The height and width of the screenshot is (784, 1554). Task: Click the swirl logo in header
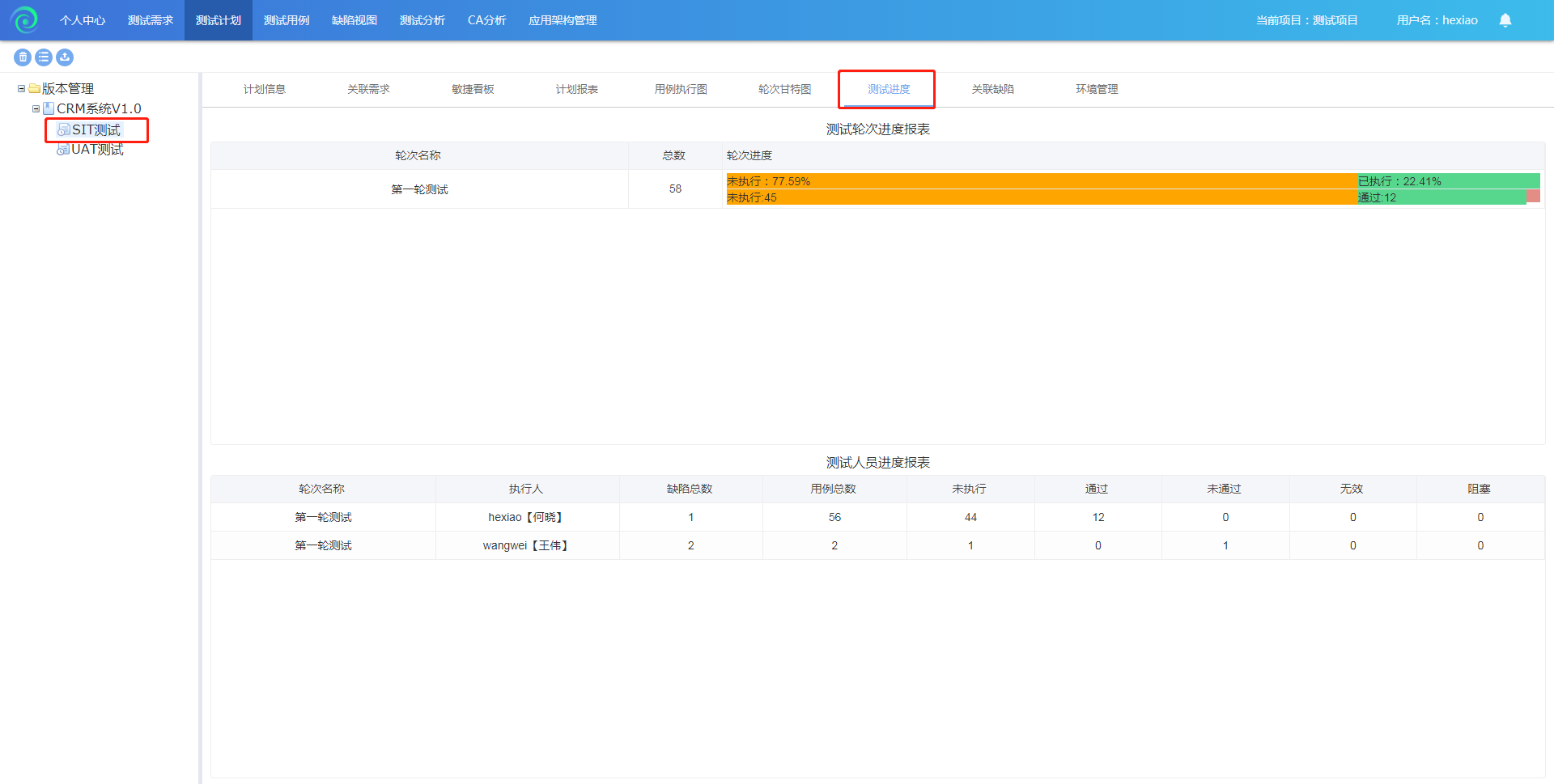pyautogui.click(x=24, y=20)
